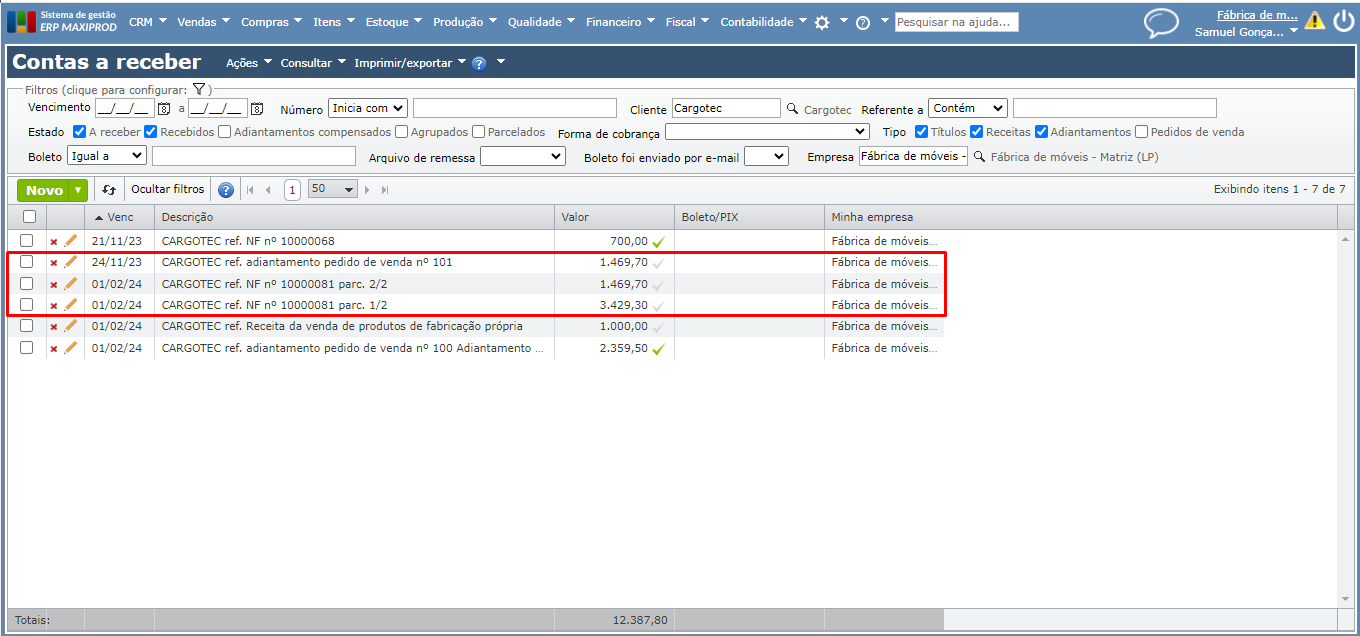Go to last page of results
1360x636 pixels.
coord(385,190)
